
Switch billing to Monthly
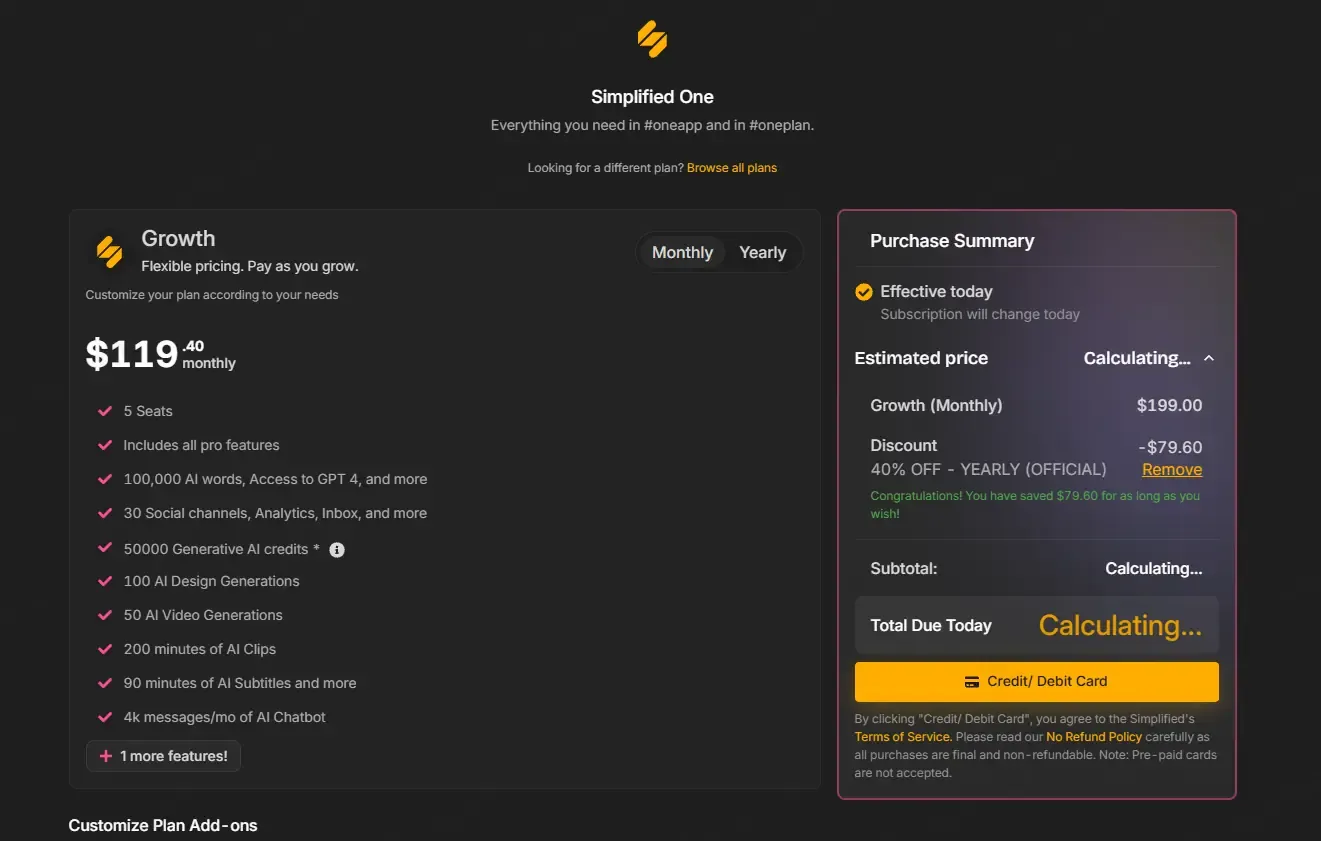click(x=682, y=253)
